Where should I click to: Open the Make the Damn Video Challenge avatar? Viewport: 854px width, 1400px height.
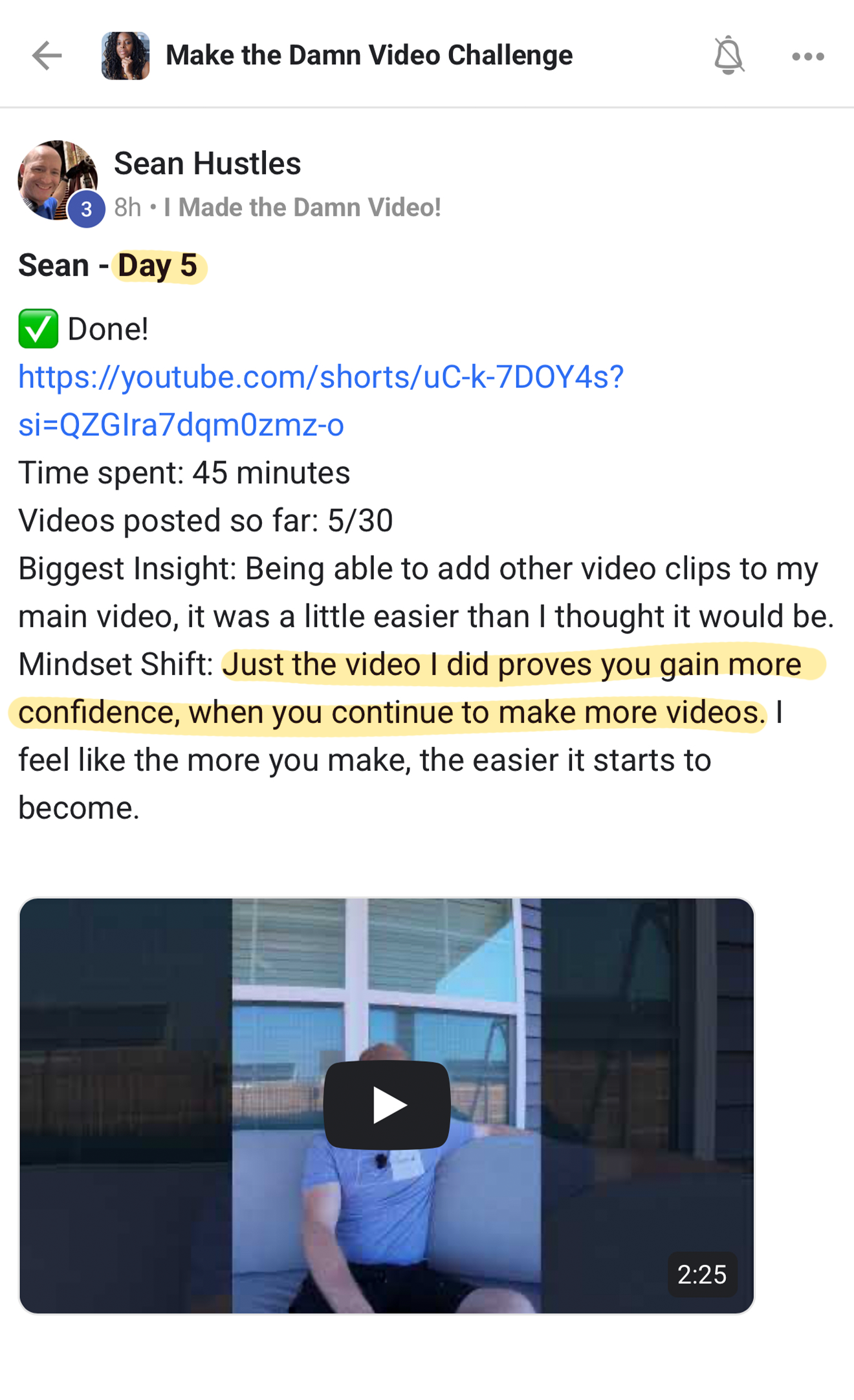pos(126,56)
